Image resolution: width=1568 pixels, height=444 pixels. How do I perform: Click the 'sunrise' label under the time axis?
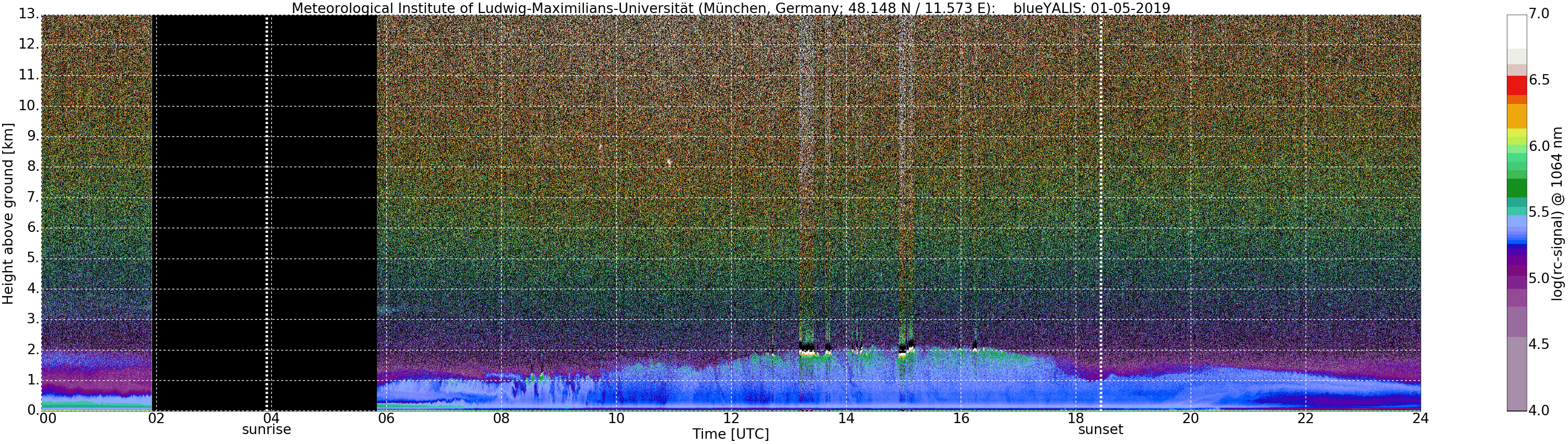coord(267,430)
